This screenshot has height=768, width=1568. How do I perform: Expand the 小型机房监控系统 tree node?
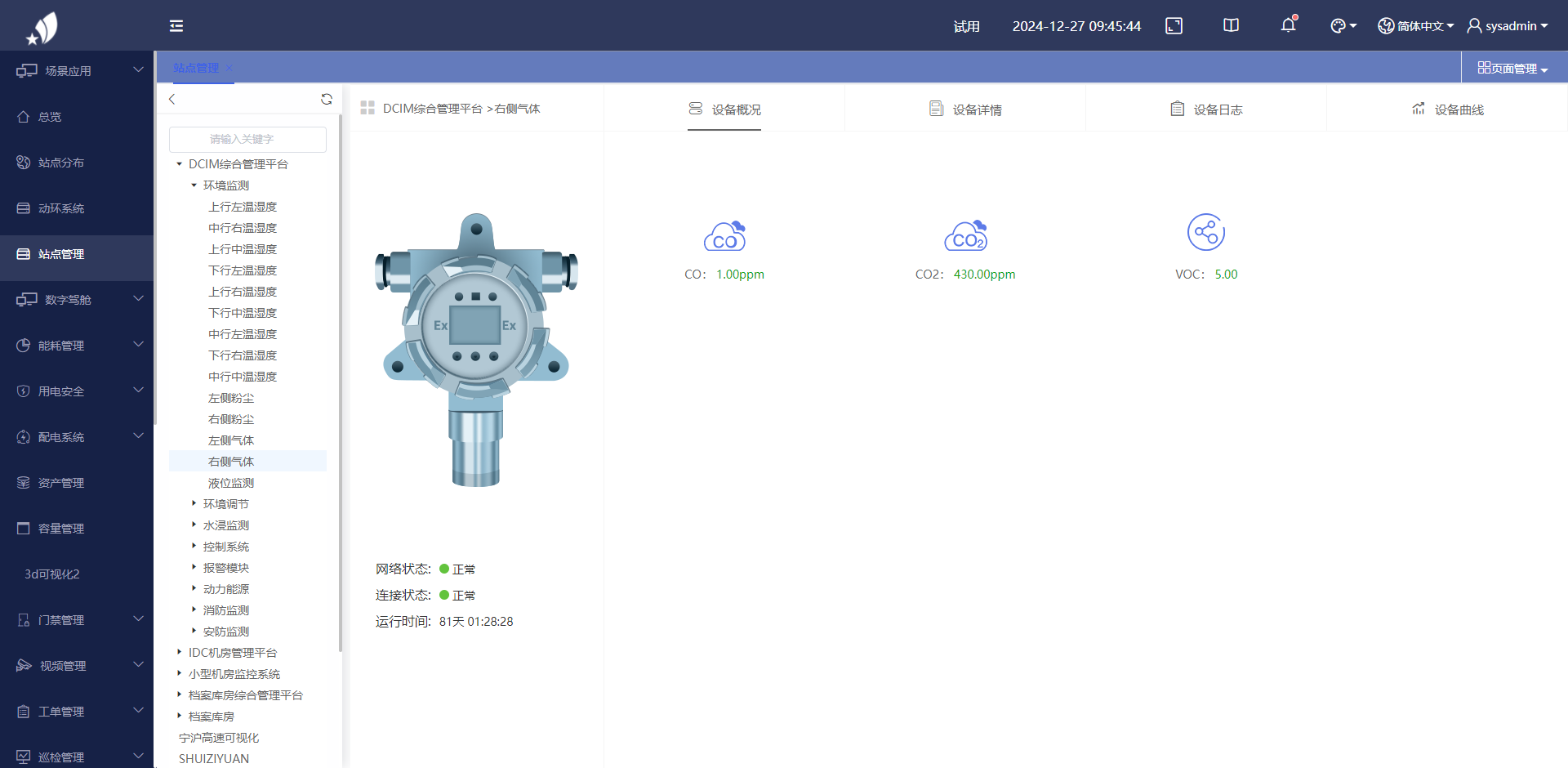[179, 674]
